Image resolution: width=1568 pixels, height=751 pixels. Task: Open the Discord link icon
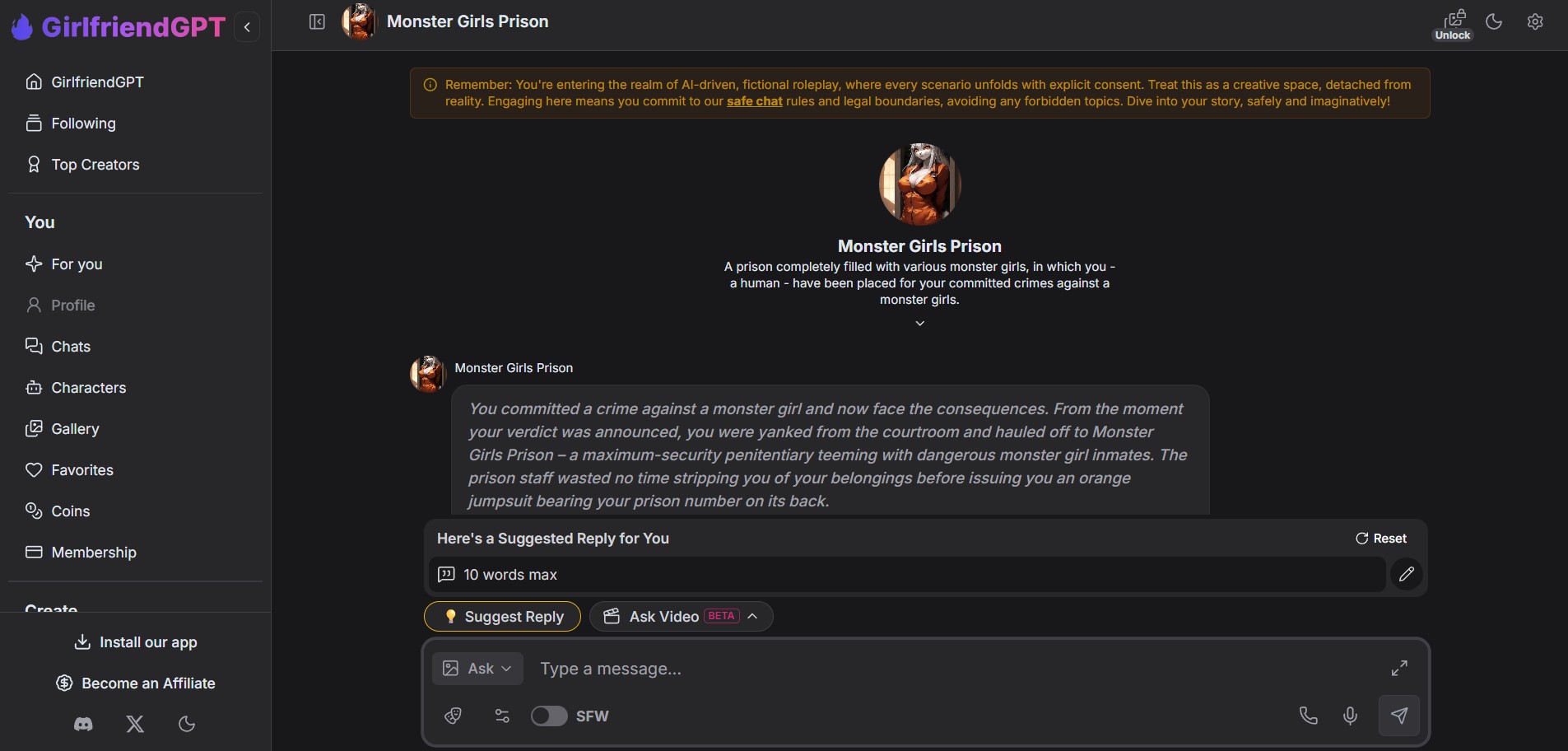point(83,725)
